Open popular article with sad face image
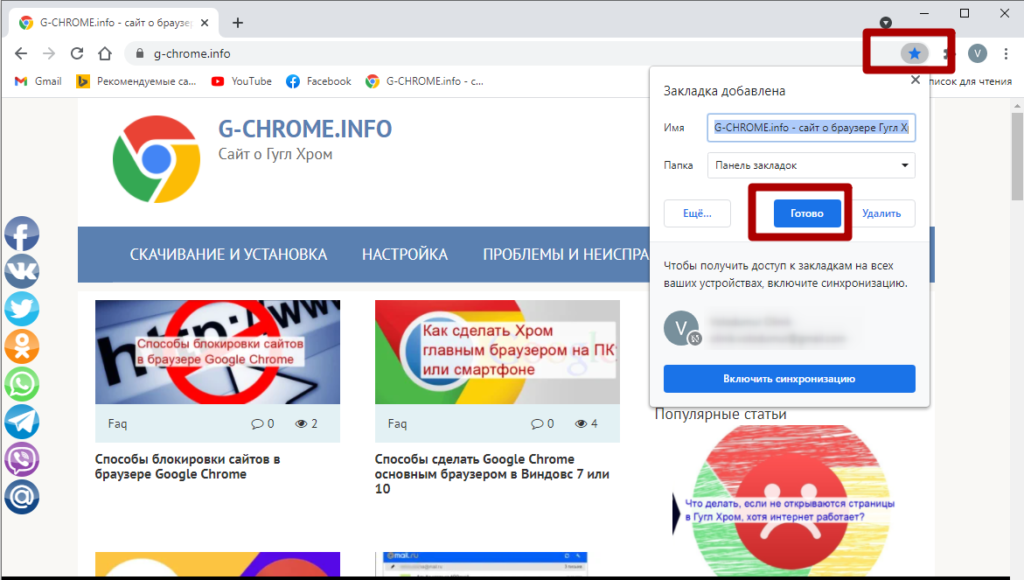 tap(790, 500)
